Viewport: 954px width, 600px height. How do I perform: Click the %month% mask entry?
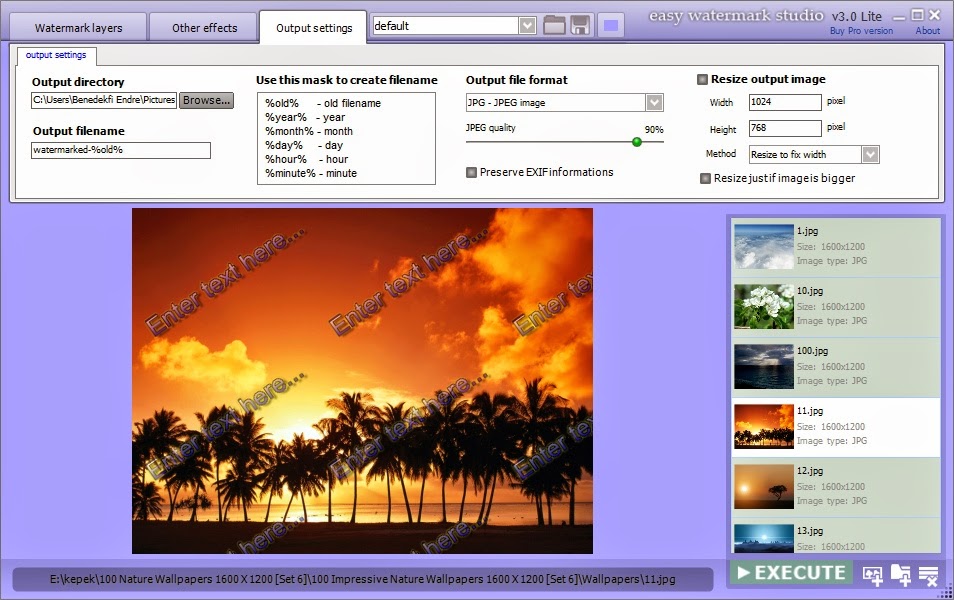tap(308, 131)
